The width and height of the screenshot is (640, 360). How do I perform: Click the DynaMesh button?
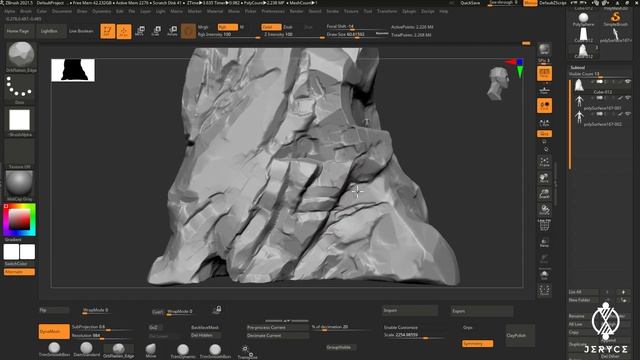54,331
